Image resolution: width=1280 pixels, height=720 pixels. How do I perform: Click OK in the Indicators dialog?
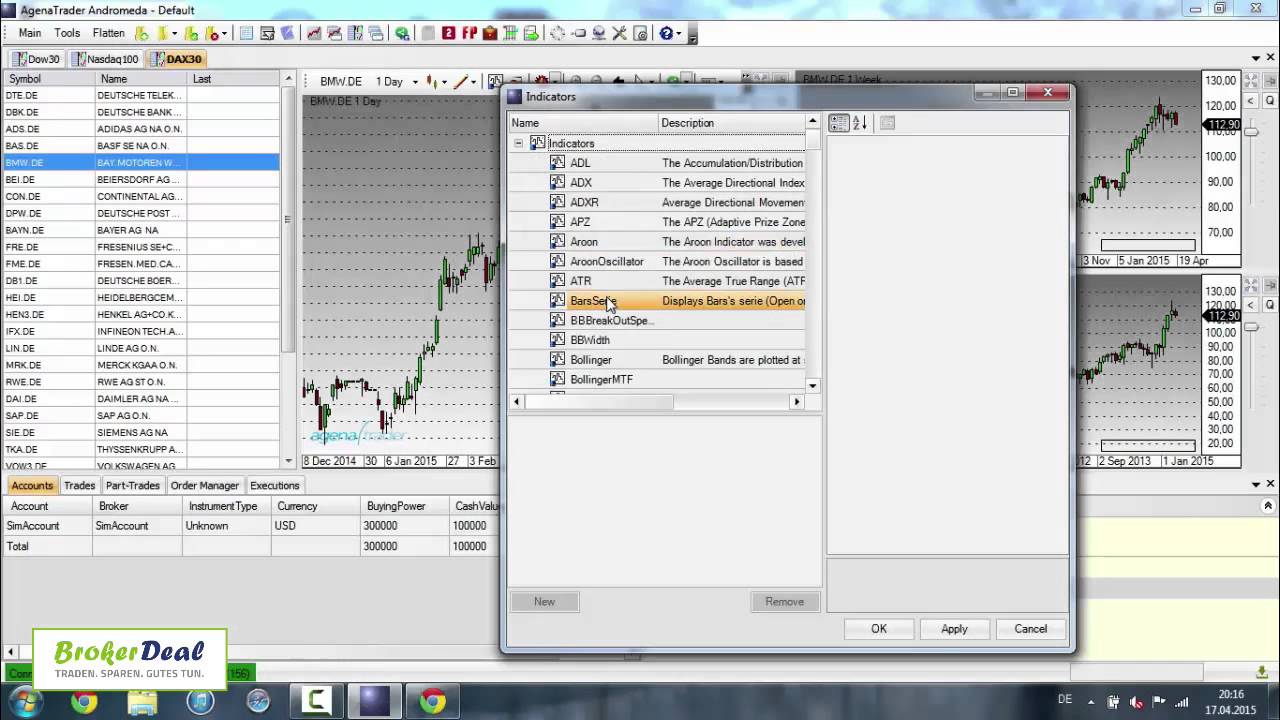tap(879, 629)
